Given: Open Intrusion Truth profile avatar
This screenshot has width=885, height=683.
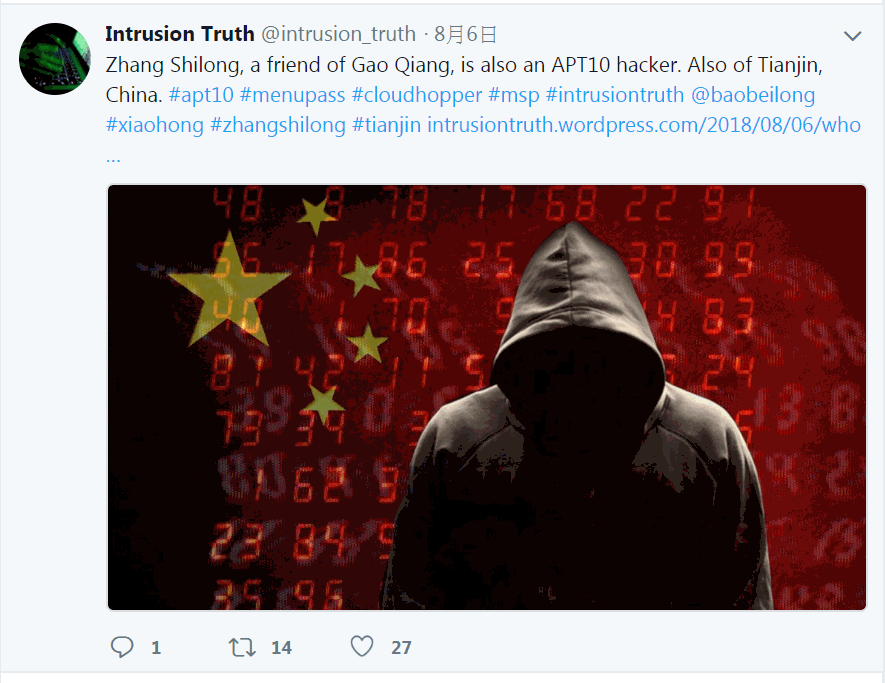Looking at the screenshot, I should [55, 59].
